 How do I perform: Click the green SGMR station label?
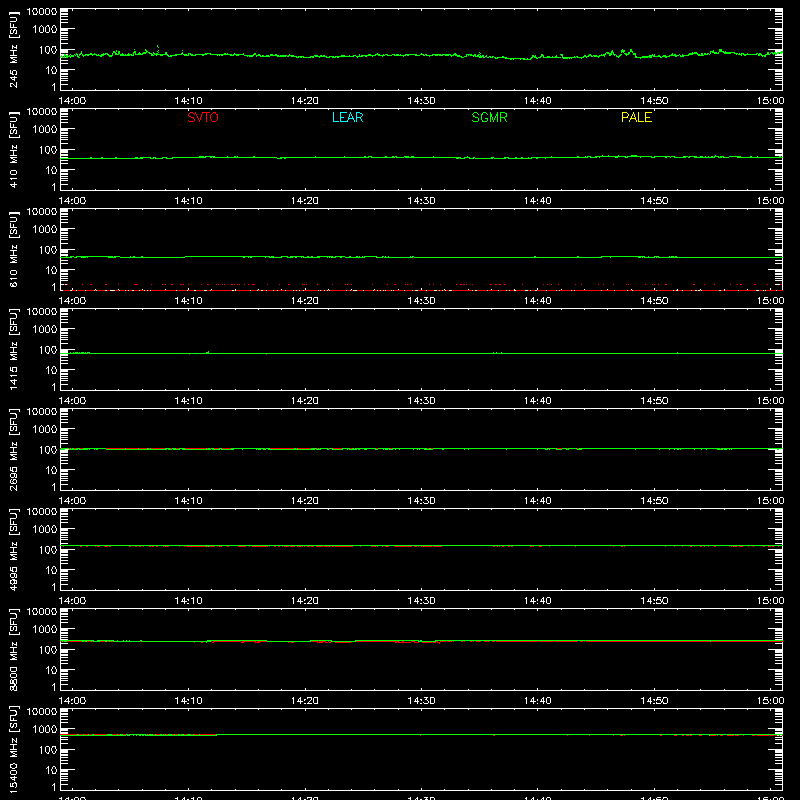tap(489, 117)
